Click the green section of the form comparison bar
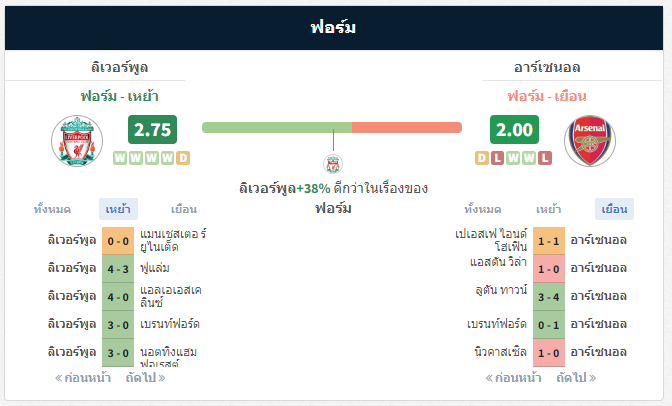 click(x=277, y=127)
